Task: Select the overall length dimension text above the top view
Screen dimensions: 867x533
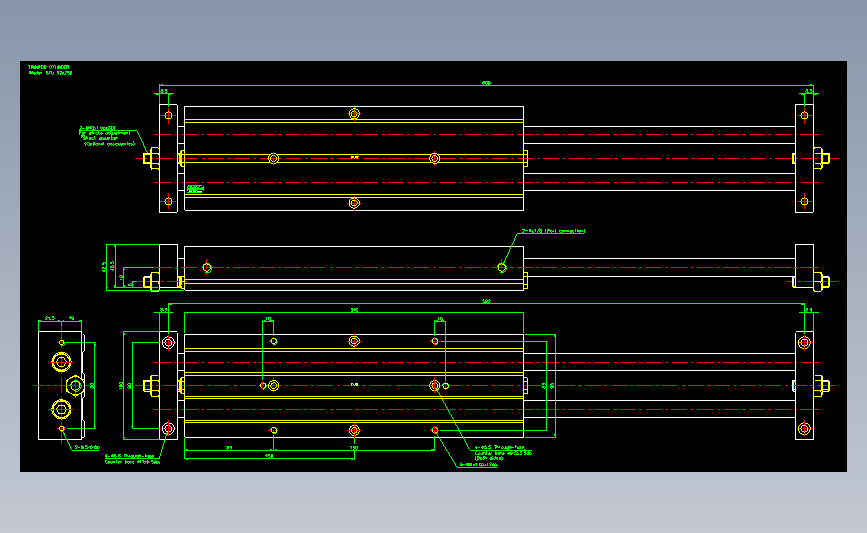Action: (x=486, y=83)
